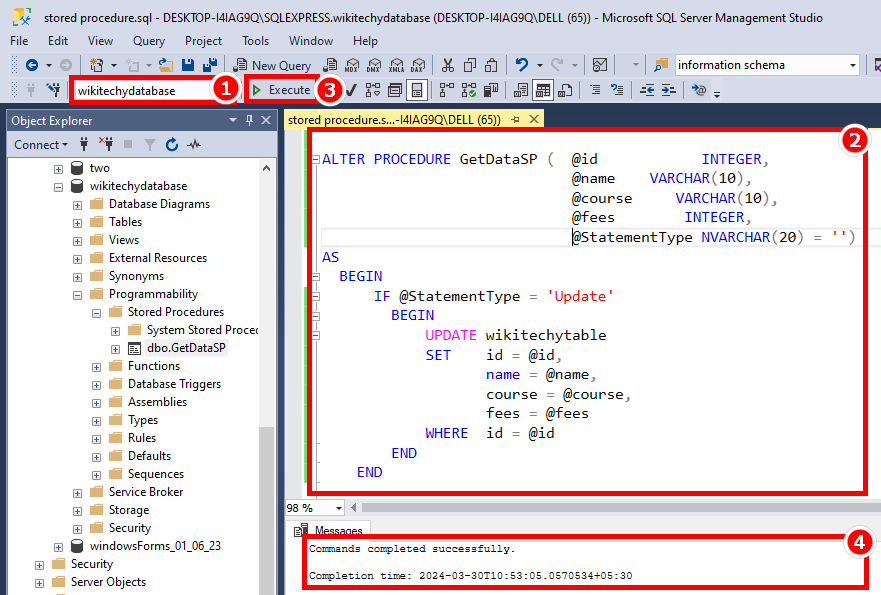This screenshot has width=881, height=595.
Task: Open the 98 % zoom level dropdown
Action: coord(339,508)
